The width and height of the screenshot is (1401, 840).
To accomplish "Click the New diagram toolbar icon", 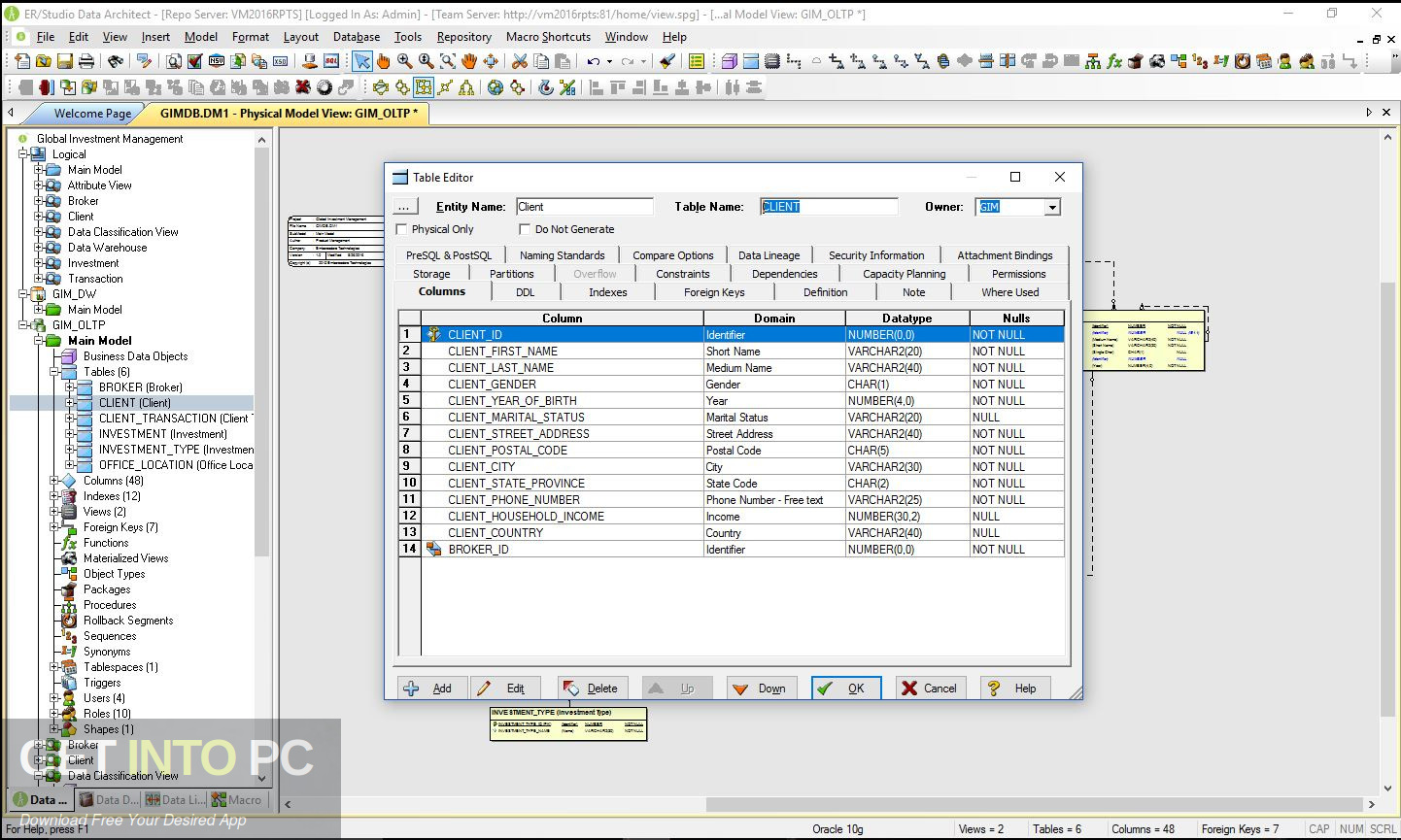I will click(22, 61).
